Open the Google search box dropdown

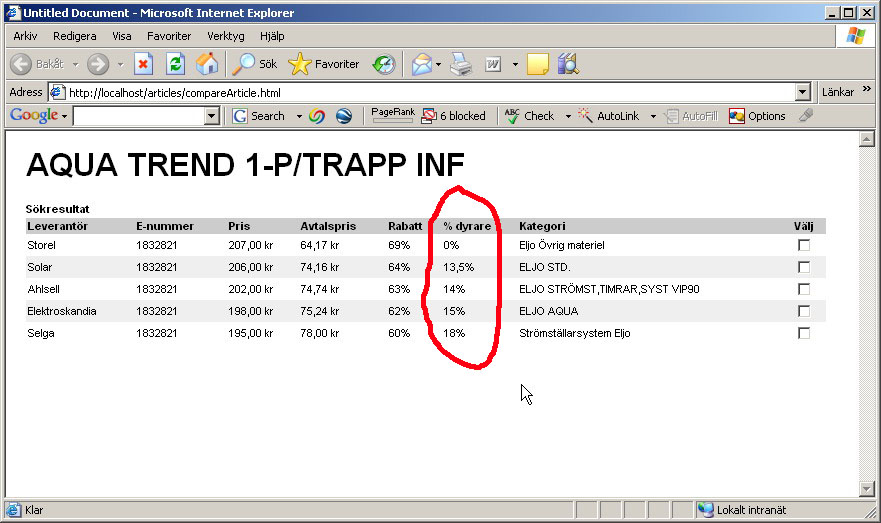click(x=211, y=116)
